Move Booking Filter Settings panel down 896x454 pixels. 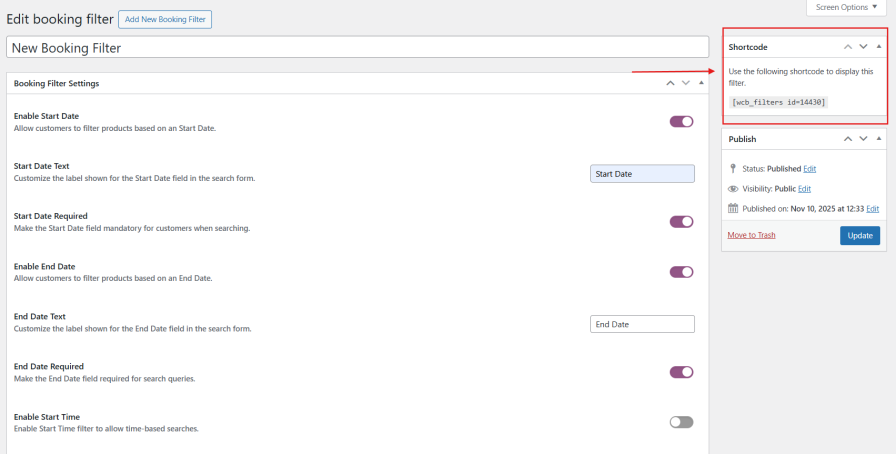pos(685,83)
